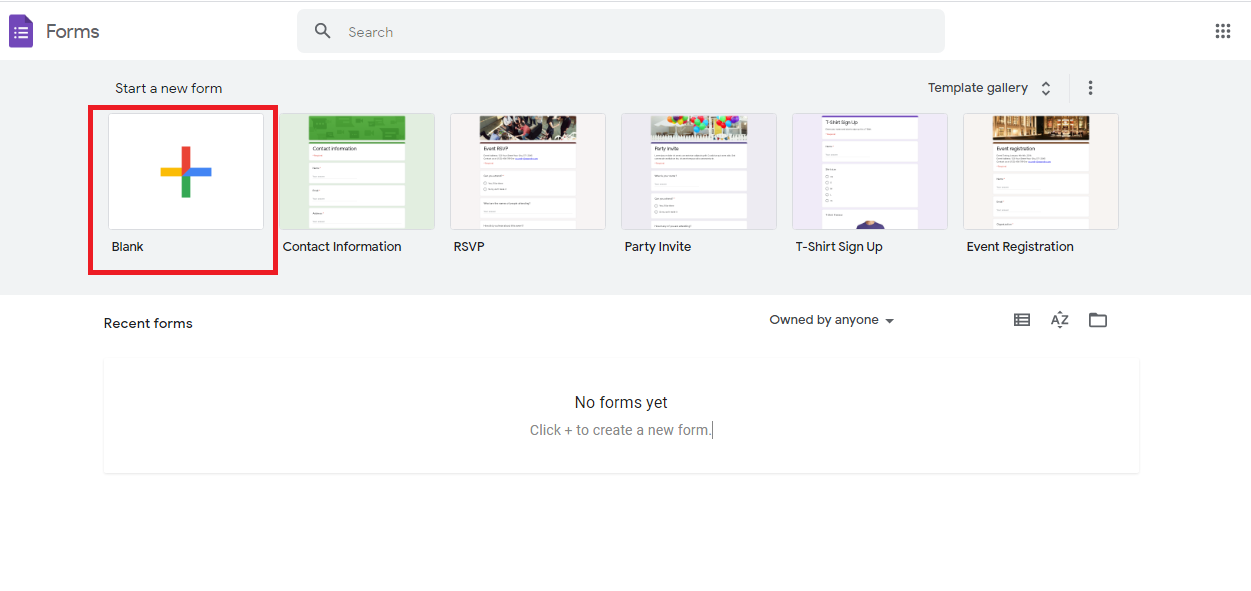Switch to list view icon
1251x591 pixels.
pos(1021,320)
